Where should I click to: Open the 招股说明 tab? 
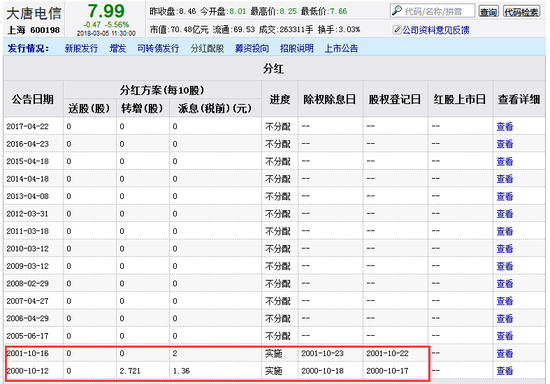coord(297,48)
